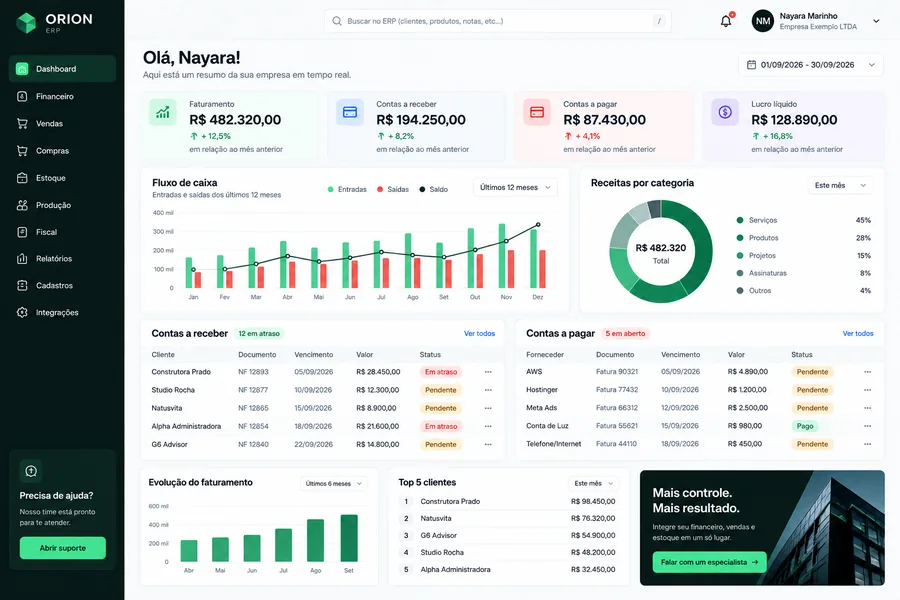Open row actions for Studio Rocha invoice
The height and width of the screenshot is (600, 900).
[488, 390]
